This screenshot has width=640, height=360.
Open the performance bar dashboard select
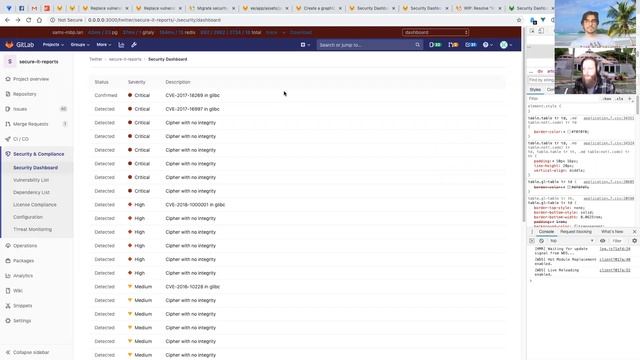pos(435,32)
